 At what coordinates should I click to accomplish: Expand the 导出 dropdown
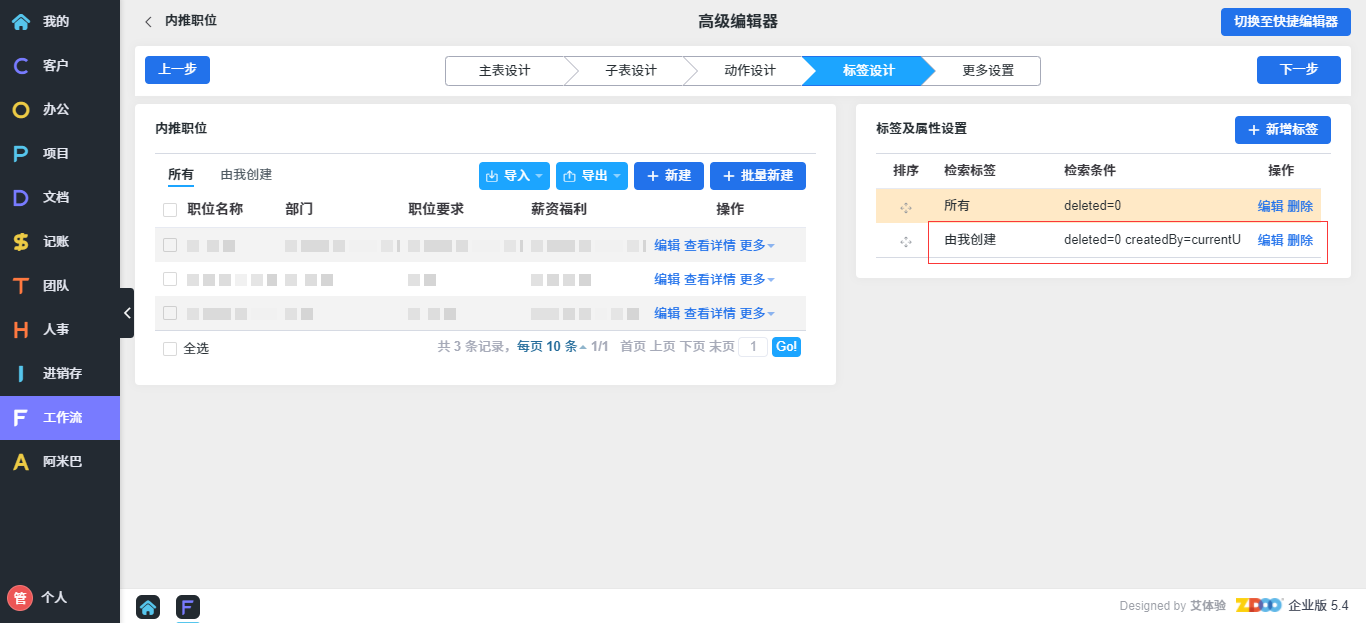coord(591,176)
